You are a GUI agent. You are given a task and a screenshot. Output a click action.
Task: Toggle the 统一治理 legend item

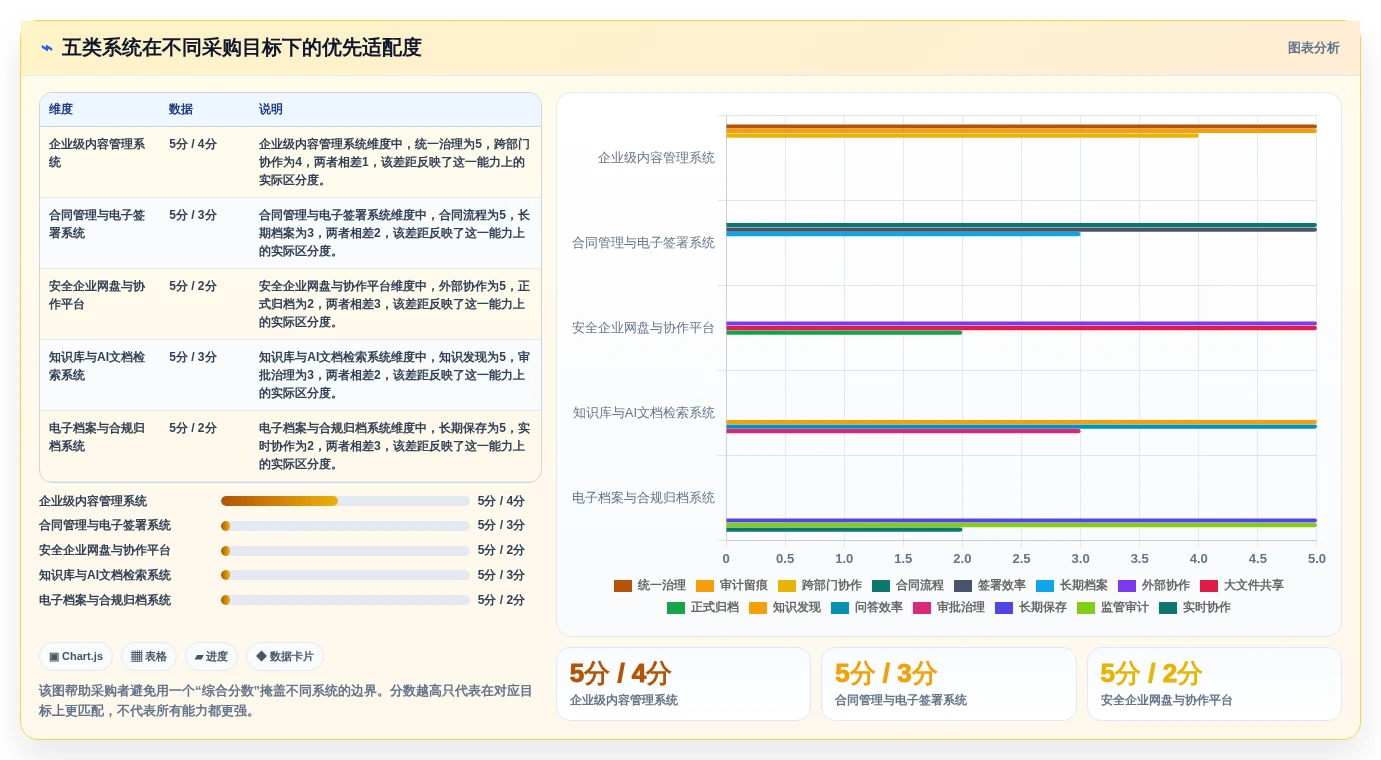click(x=650, y=585)
